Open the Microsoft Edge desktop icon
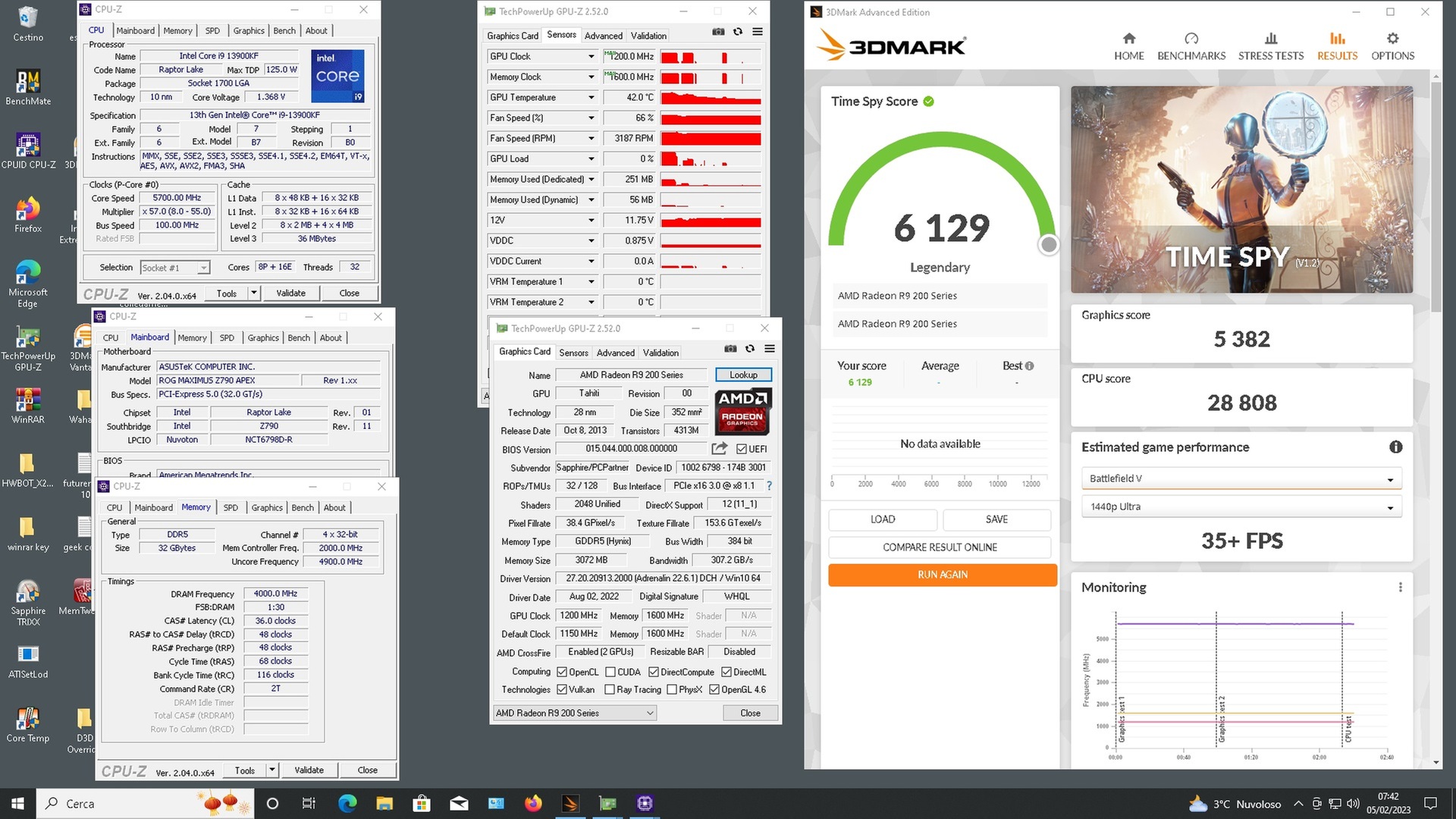Image resolution: width=1456 pixels, height=819 pixels. tap(28, 284)
